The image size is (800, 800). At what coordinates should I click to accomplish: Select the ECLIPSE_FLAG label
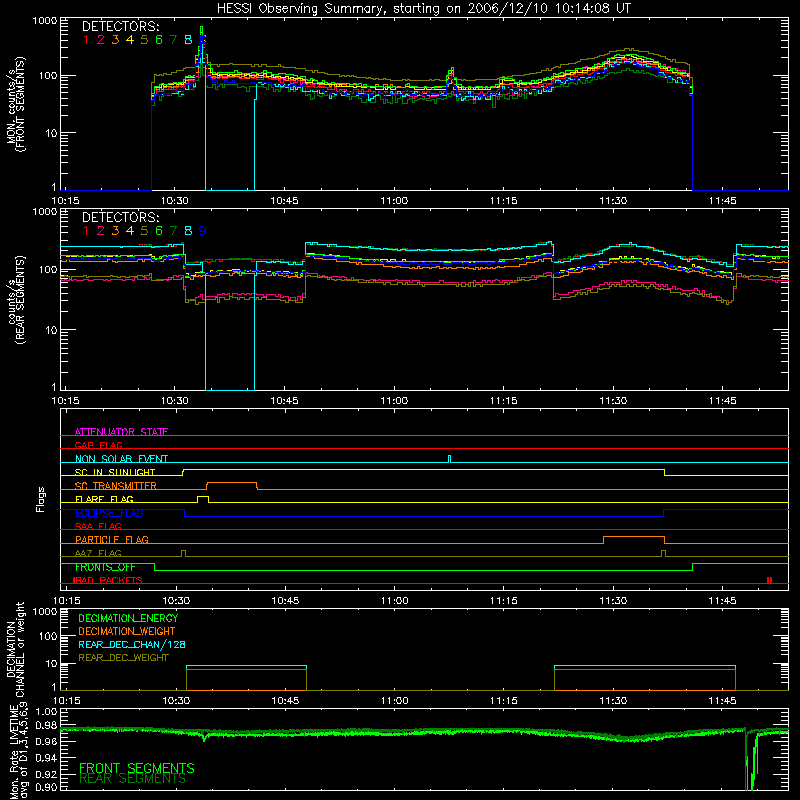pos(109,513)
